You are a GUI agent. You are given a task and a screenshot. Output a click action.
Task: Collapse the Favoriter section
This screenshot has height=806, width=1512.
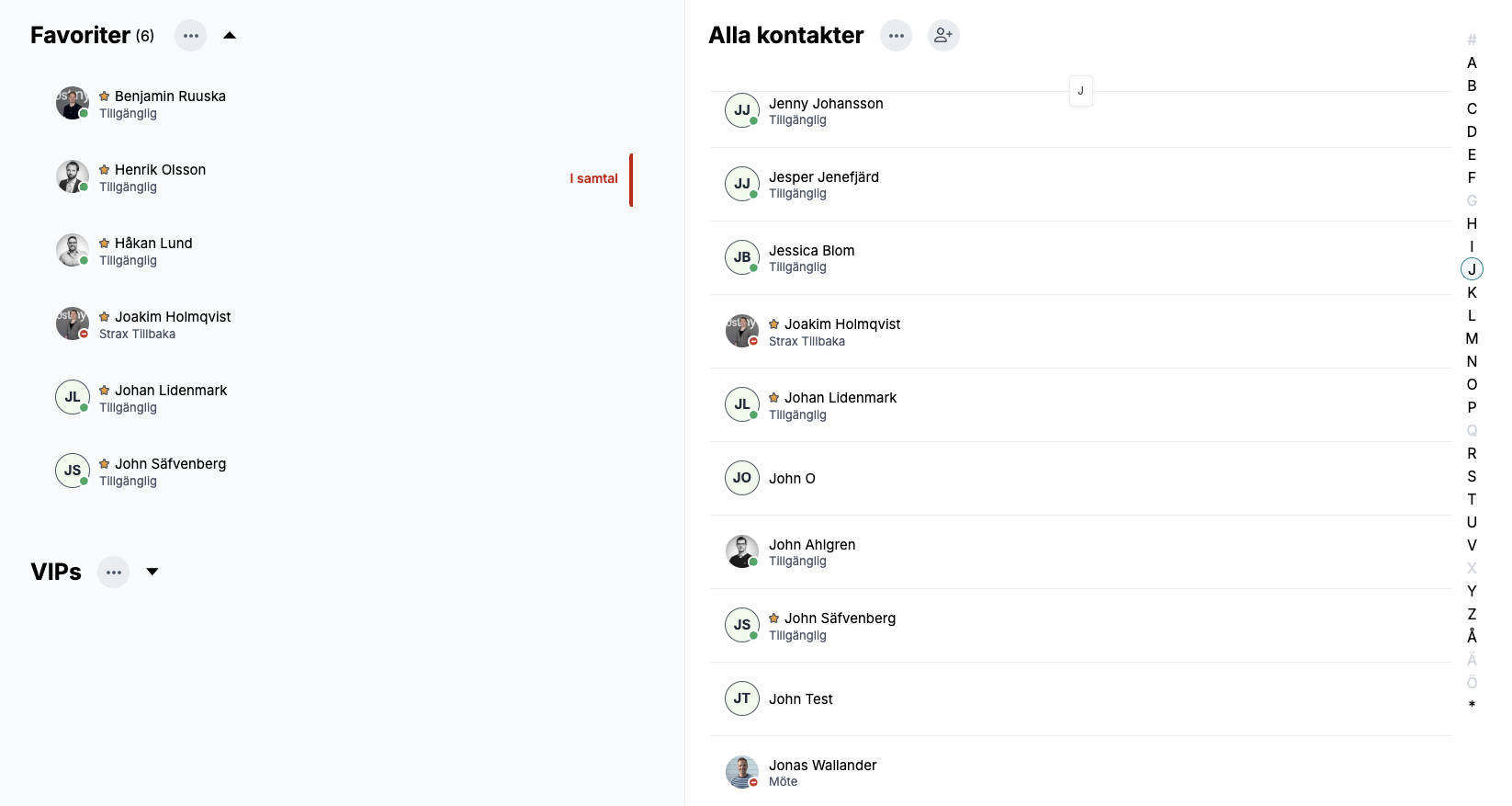tap(230, 36)
